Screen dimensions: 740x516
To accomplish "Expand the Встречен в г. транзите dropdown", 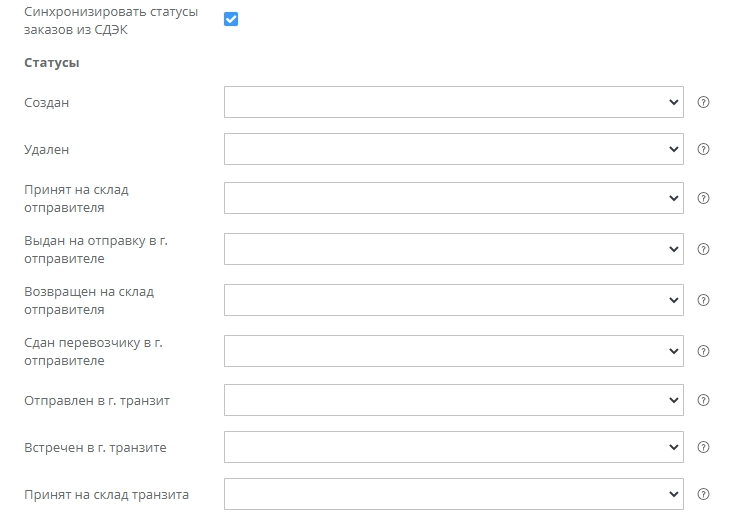I will click(x=453, y=447).
